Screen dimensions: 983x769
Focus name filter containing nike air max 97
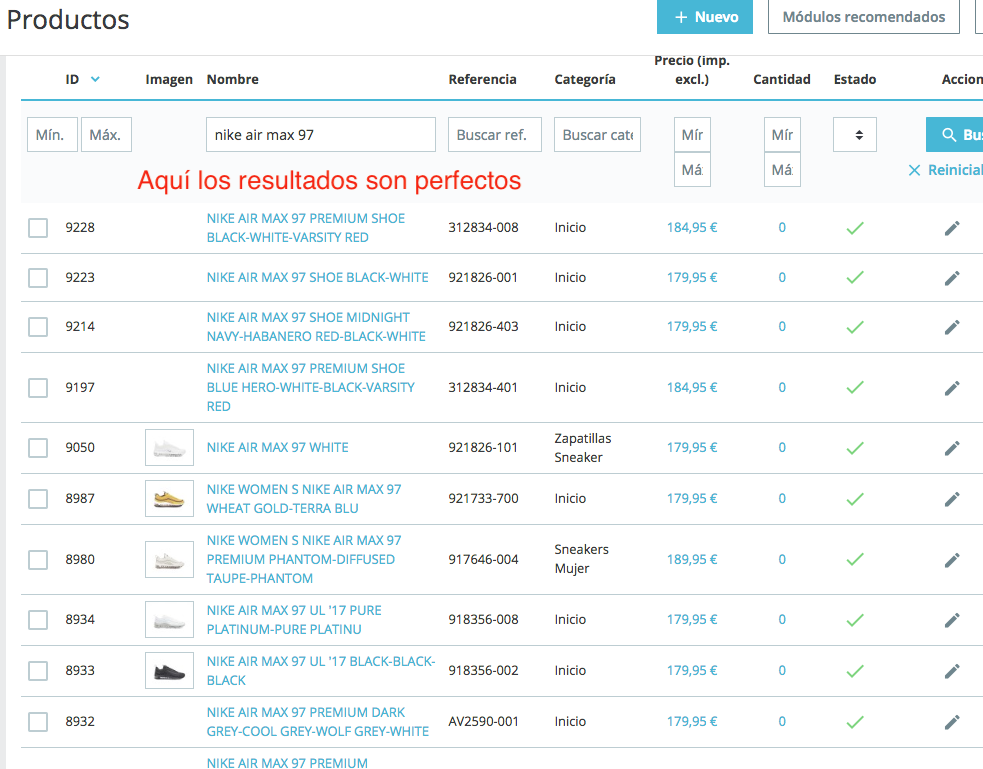[x=321, y=135]
